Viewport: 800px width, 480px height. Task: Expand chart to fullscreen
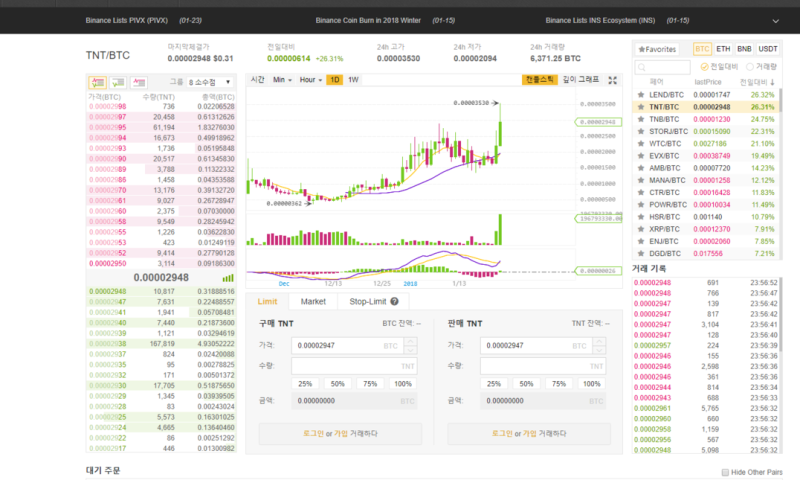click(613, 80)
